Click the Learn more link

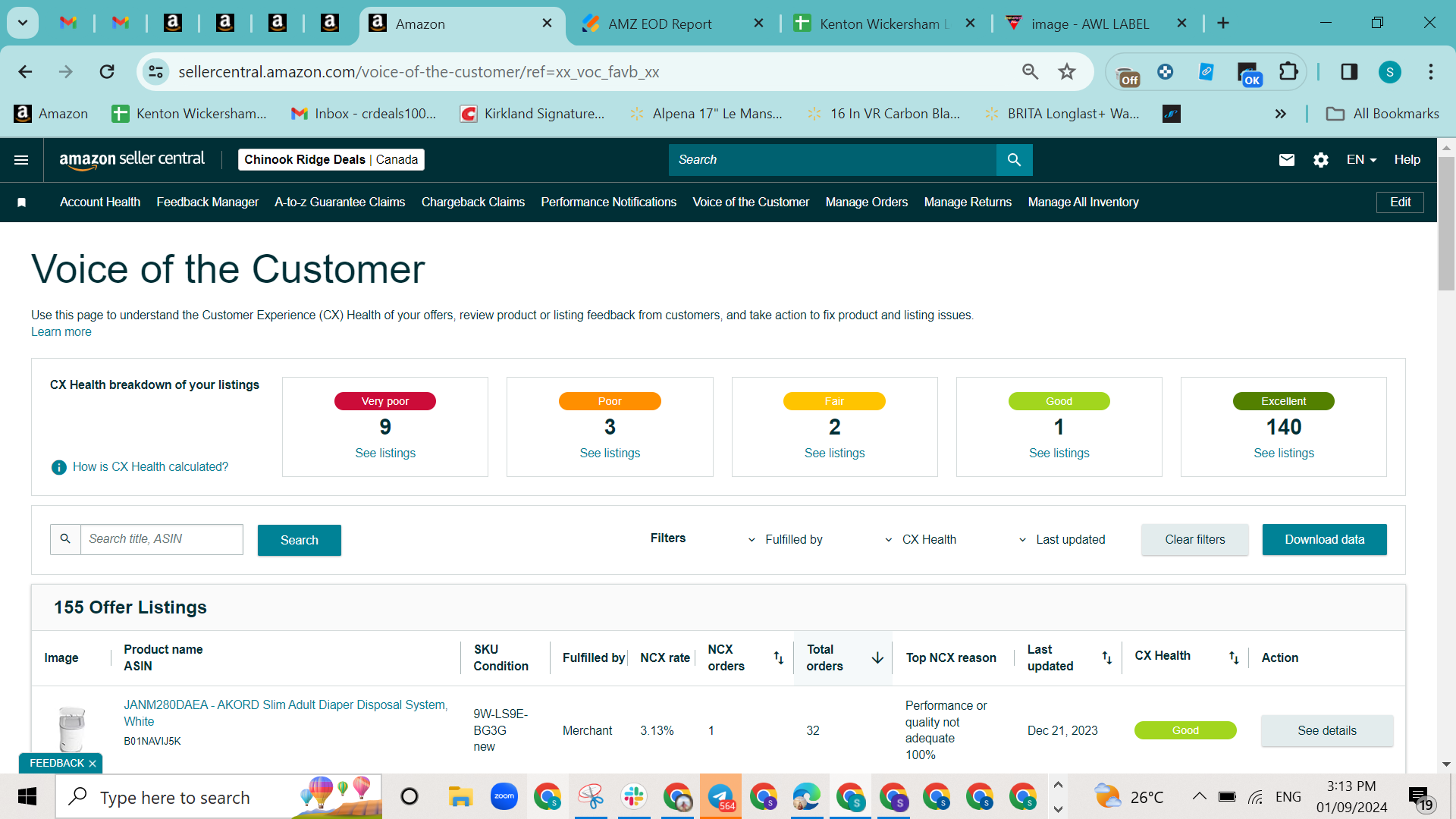(61, 332)
